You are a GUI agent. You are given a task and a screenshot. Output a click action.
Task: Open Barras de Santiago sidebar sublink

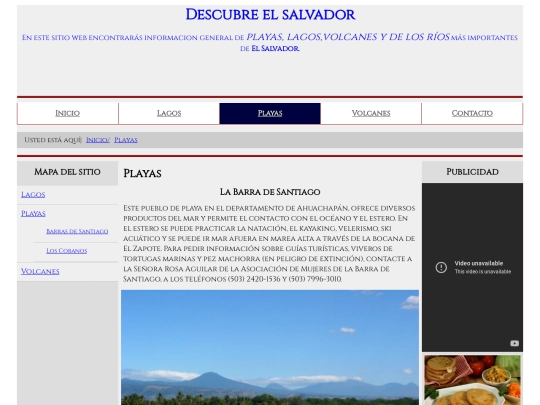pos(77,231)
